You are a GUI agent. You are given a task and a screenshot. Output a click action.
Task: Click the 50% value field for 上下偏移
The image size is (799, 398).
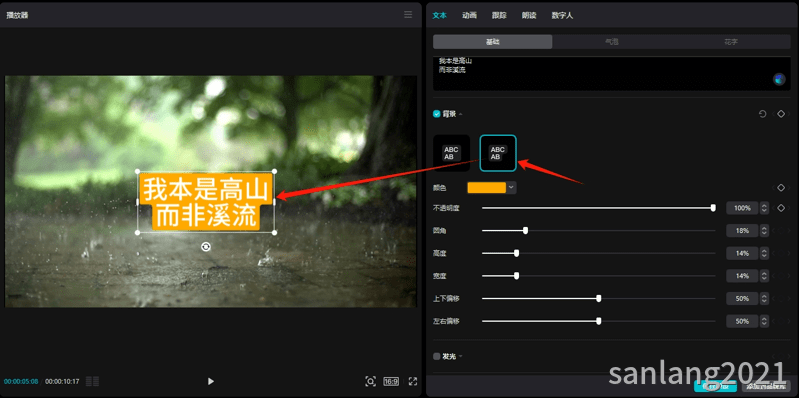point(742,299)
